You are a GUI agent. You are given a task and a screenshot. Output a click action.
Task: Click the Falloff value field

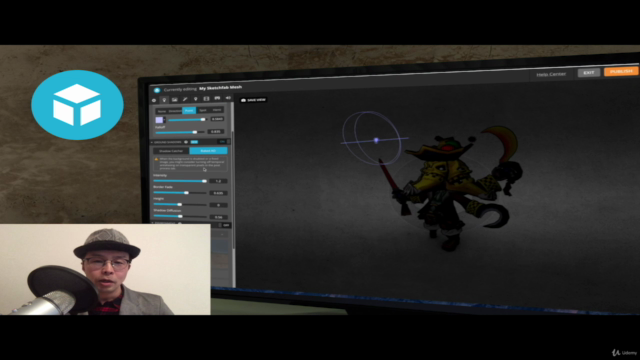(x=216, y=131)
